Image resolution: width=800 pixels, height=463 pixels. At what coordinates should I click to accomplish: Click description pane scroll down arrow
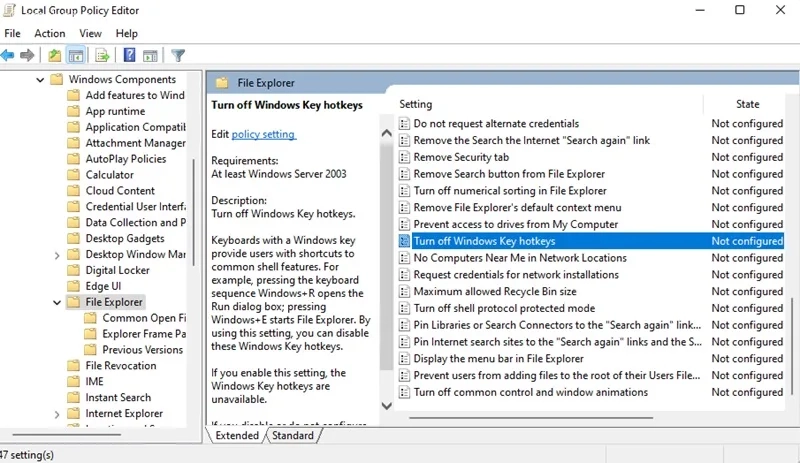pyautogui.click(x=387, y=406)
